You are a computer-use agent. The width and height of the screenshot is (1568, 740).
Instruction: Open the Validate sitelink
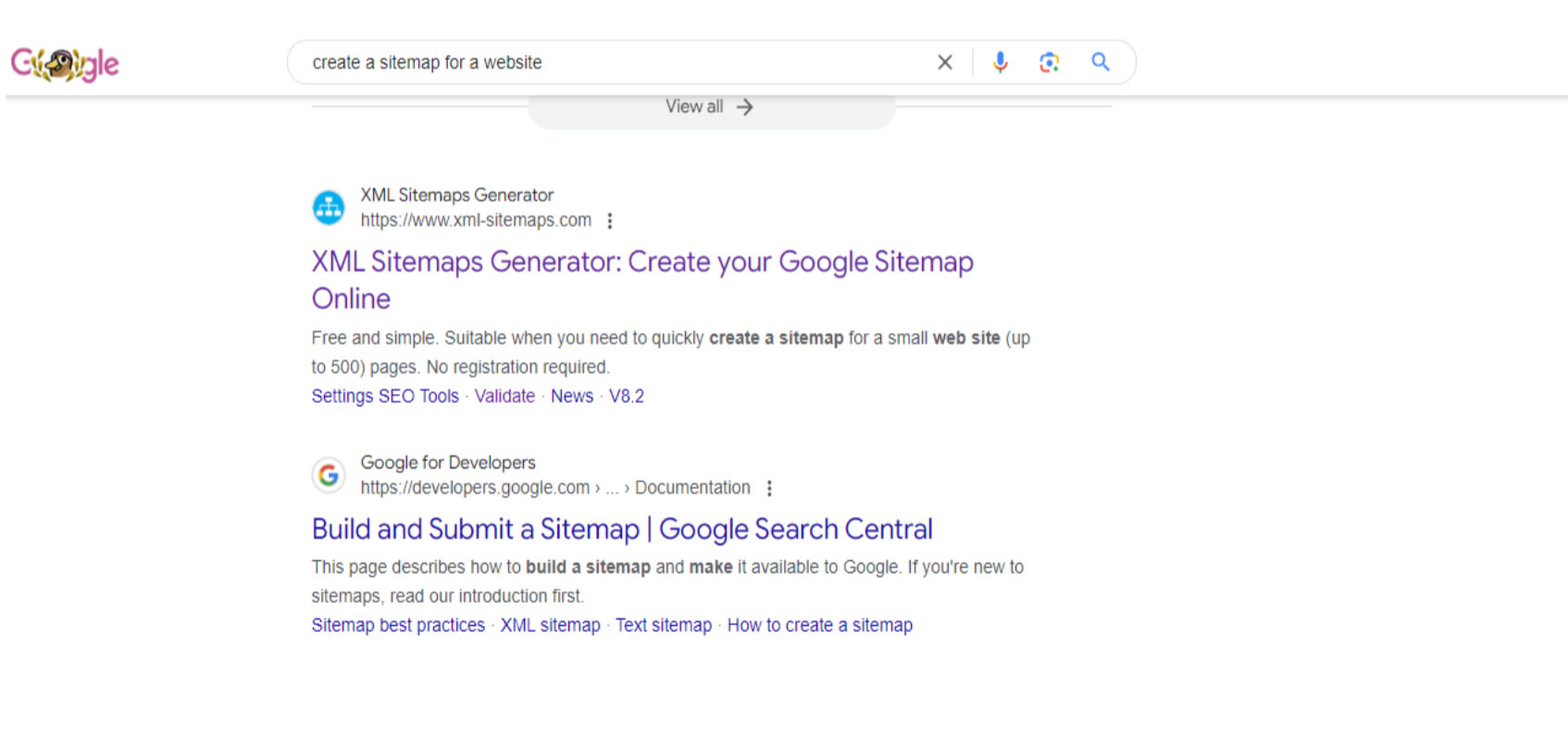(x=504, y=396)
